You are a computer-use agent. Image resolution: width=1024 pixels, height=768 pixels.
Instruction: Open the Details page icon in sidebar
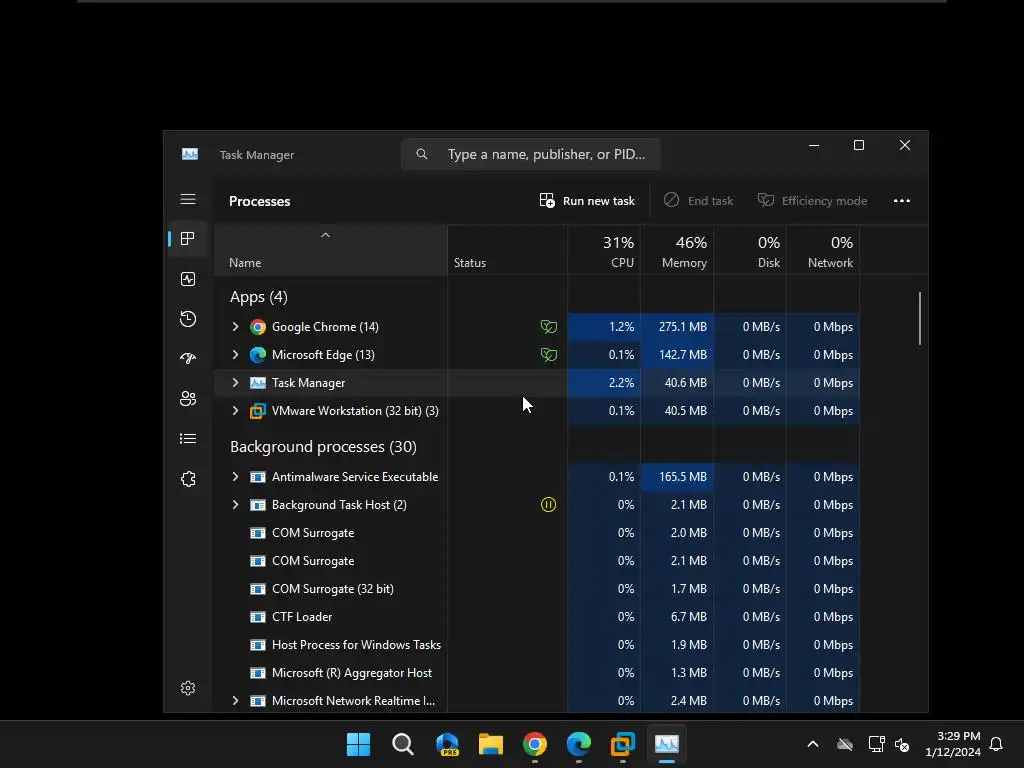[x=188, y=439]
